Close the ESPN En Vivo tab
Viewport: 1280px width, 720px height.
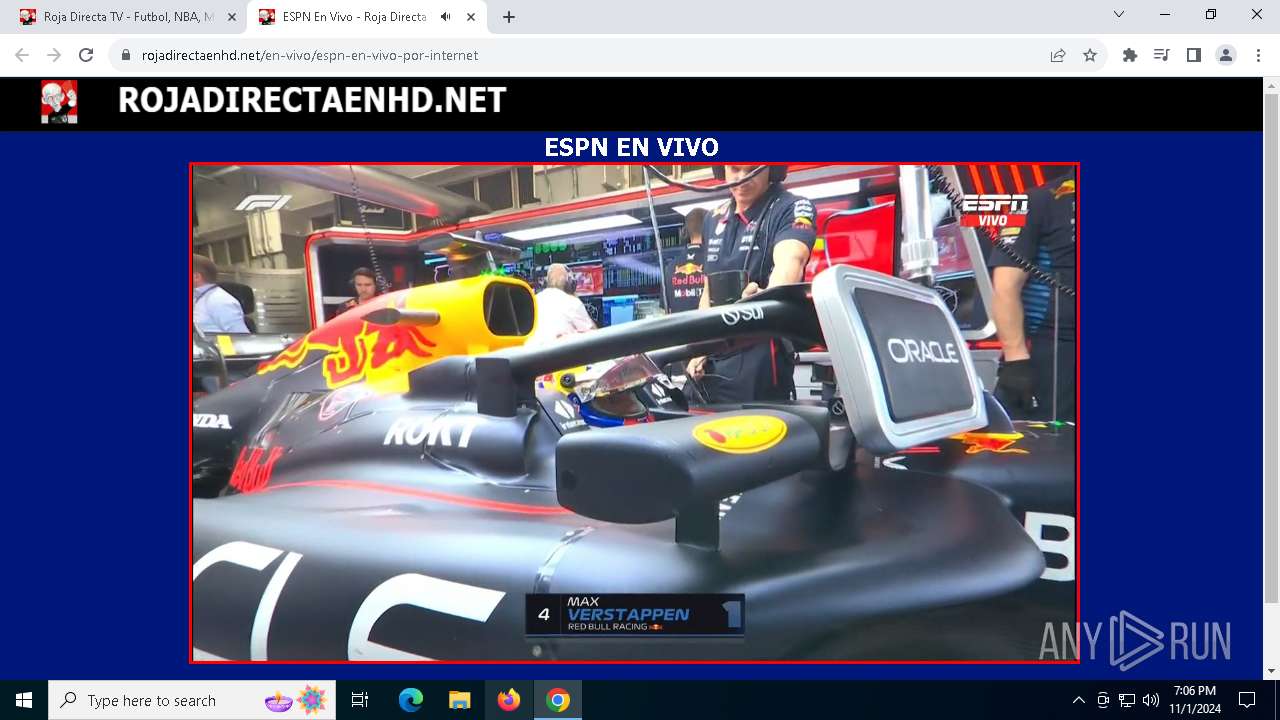point(471,17)
